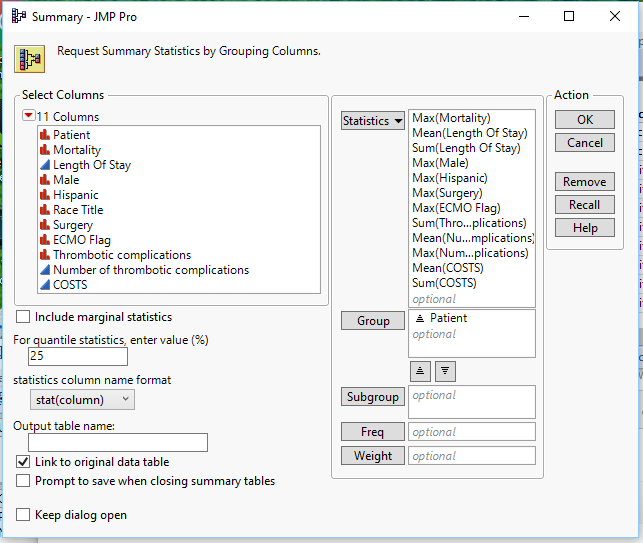Click the quantile value field containing 25
The height and width of the screenshot is (543, 643).
[x=78, y=356]
